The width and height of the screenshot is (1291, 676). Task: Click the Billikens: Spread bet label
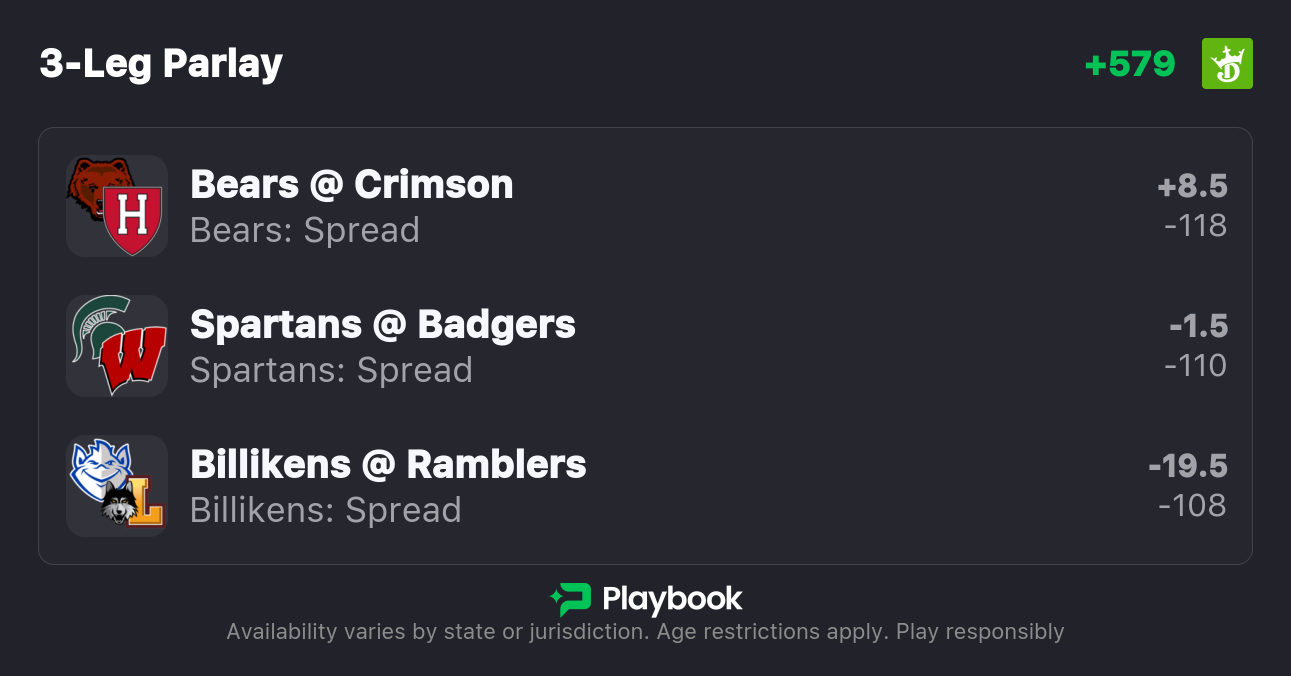326,510
